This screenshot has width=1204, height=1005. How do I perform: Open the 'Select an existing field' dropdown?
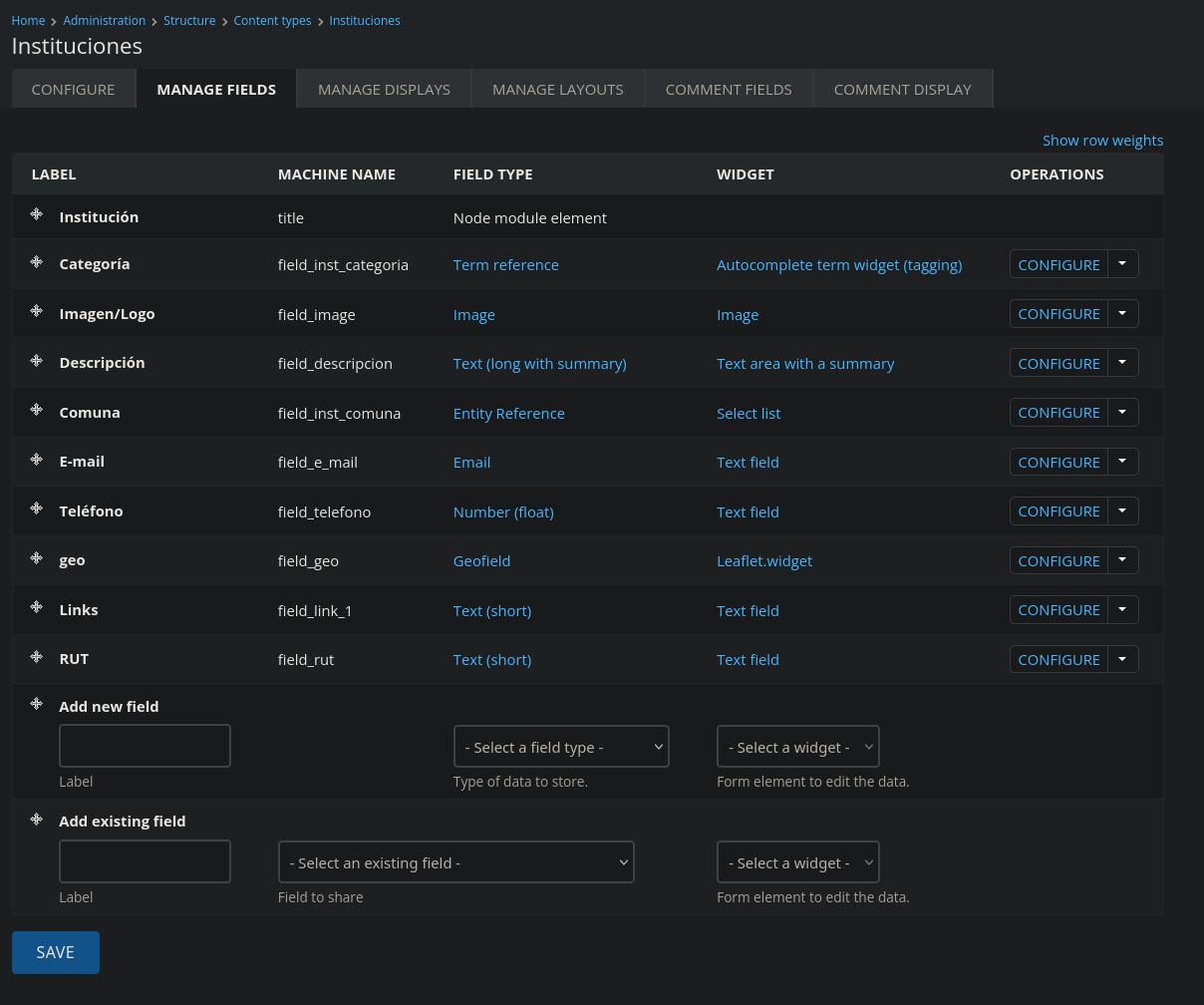455,862
